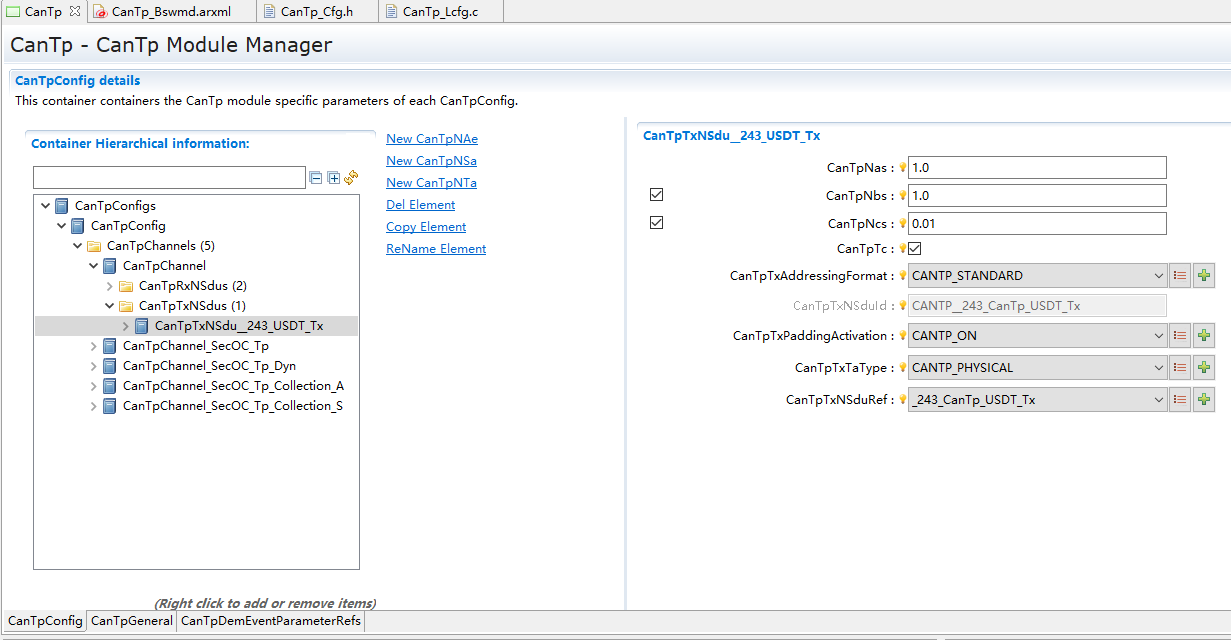Click the collapse-all icon above the tree
The height and width of the screenshot is (640, 1231).
316,178
